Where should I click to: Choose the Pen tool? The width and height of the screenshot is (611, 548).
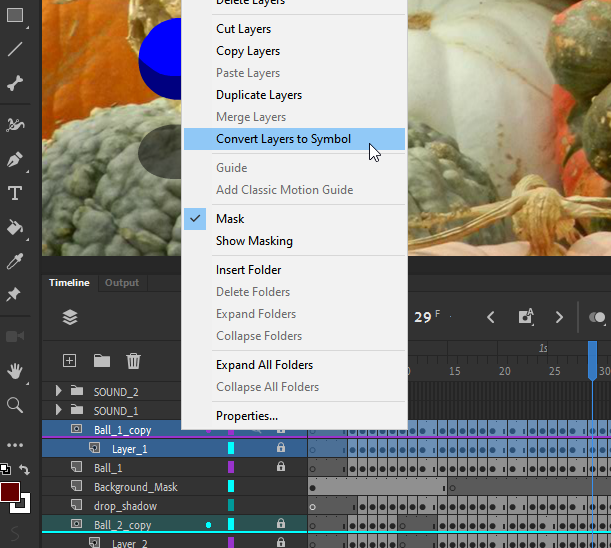click(x=15, y=159)
